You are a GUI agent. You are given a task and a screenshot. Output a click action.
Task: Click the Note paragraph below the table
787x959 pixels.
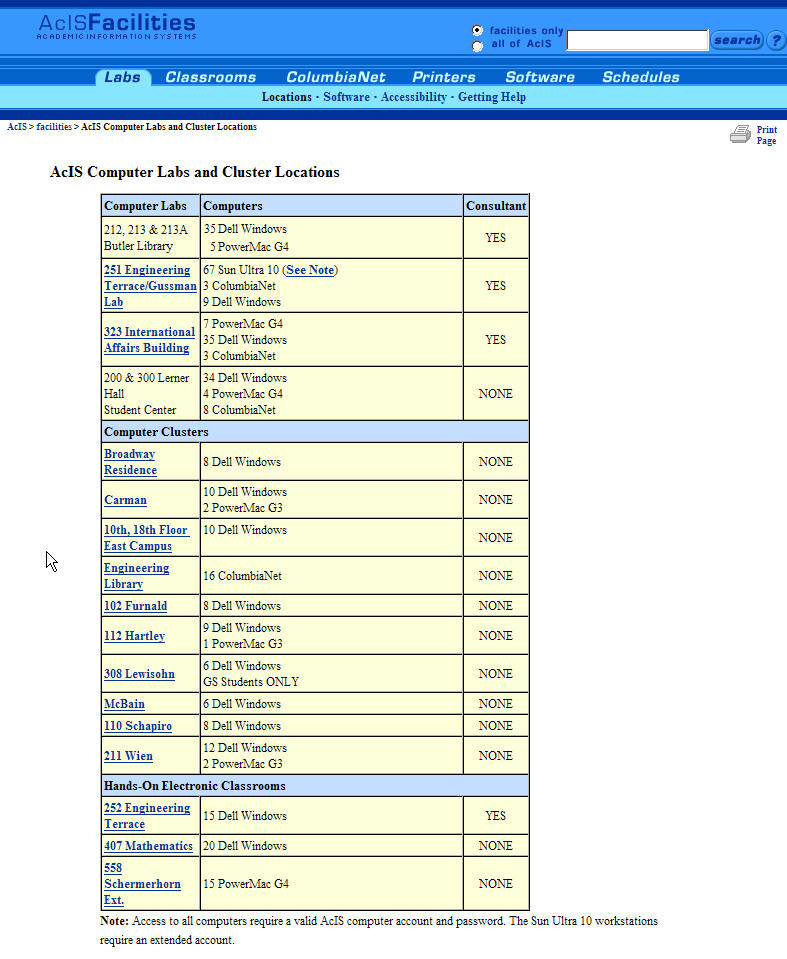click(x=379, y=930)
